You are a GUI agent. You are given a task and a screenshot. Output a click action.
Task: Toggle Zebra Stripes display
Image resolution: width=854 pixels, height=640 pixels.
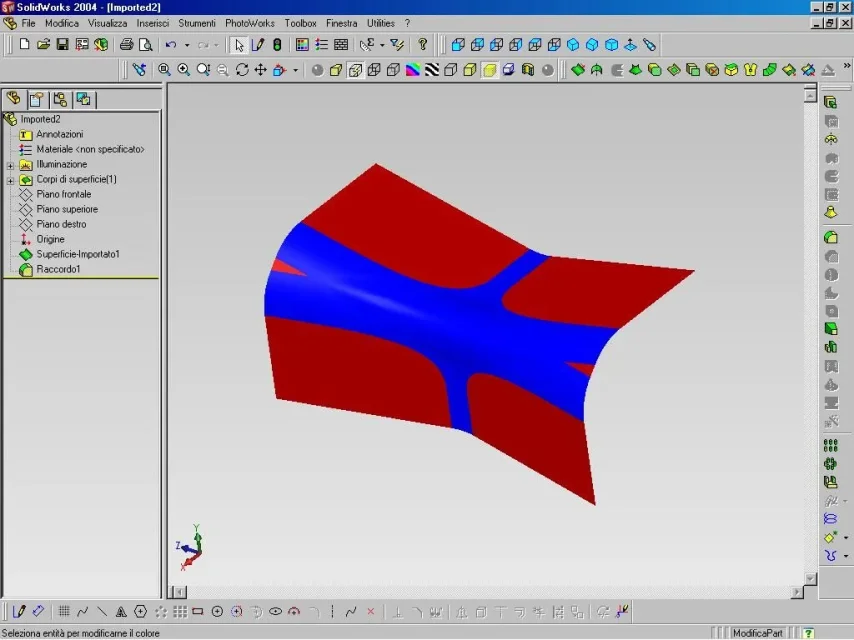click(x=432, y=70)
